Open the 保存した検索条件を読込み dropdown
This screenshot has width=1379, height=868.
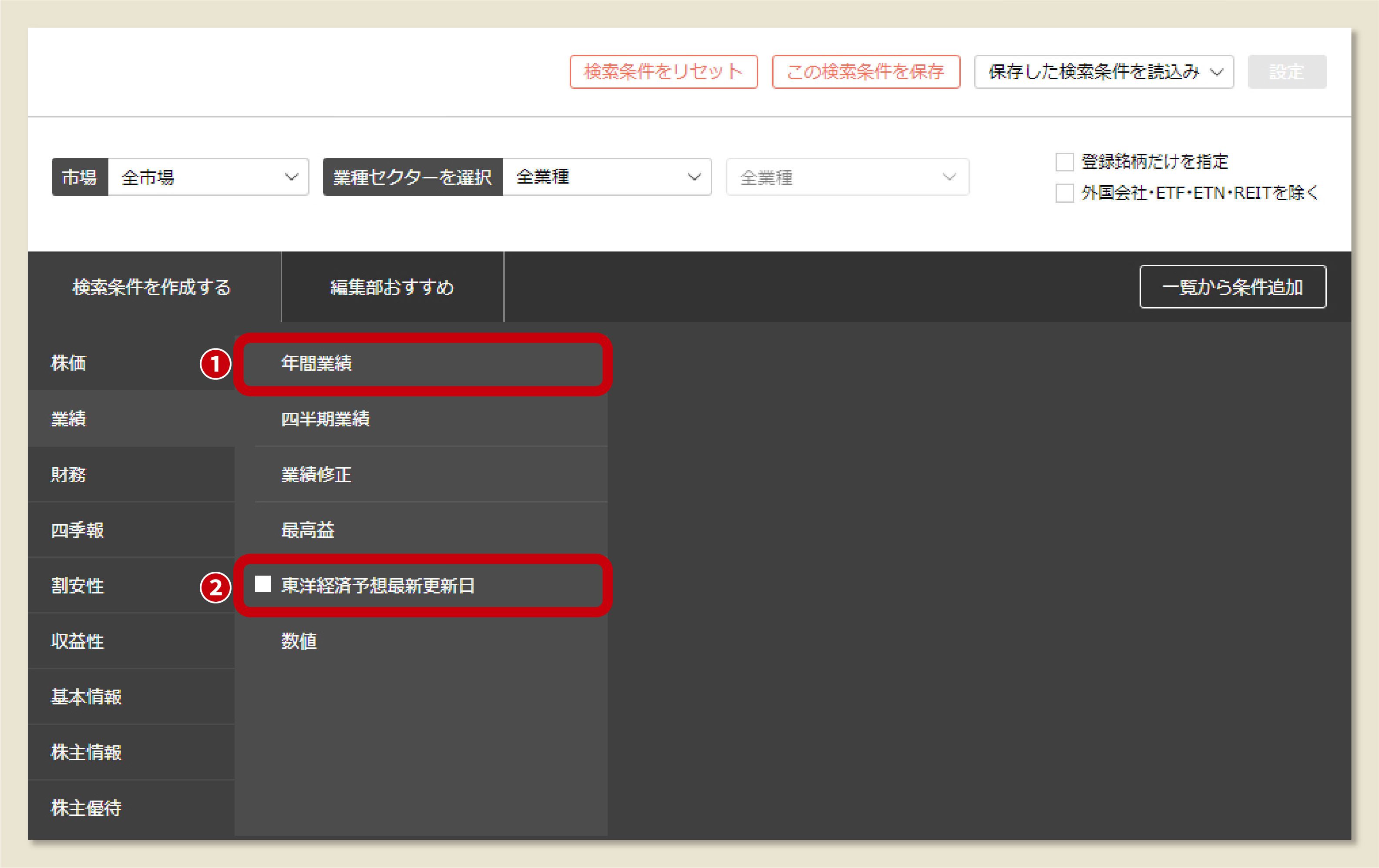(x=1103, y=71)
